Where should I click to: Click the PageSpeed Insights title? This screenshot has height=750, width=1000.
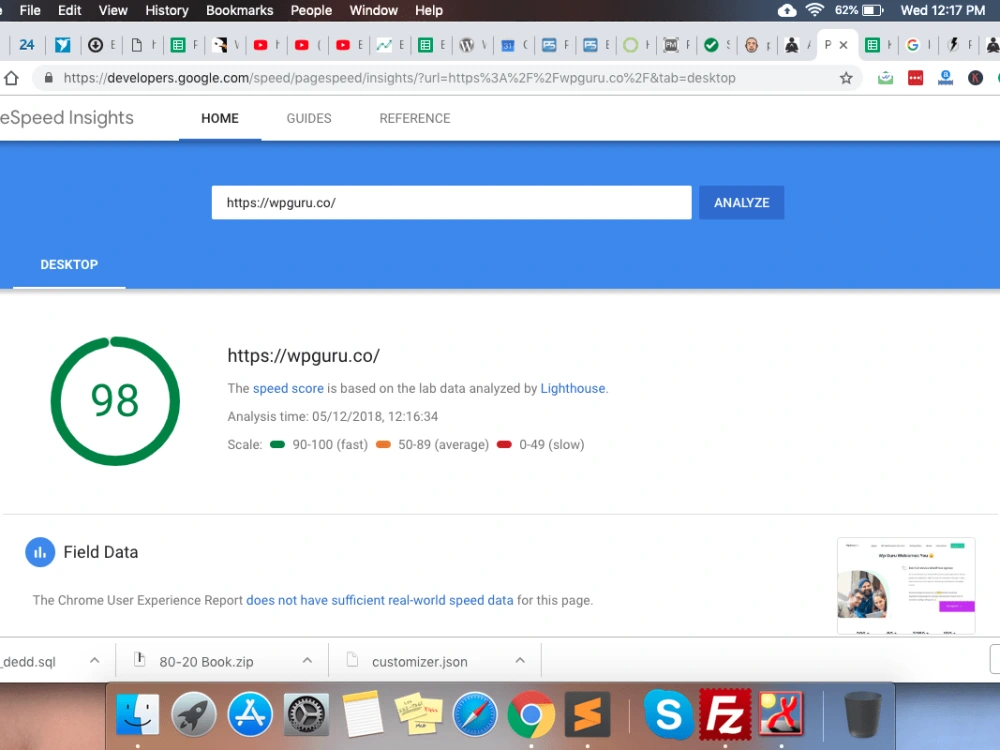(67, 117)
